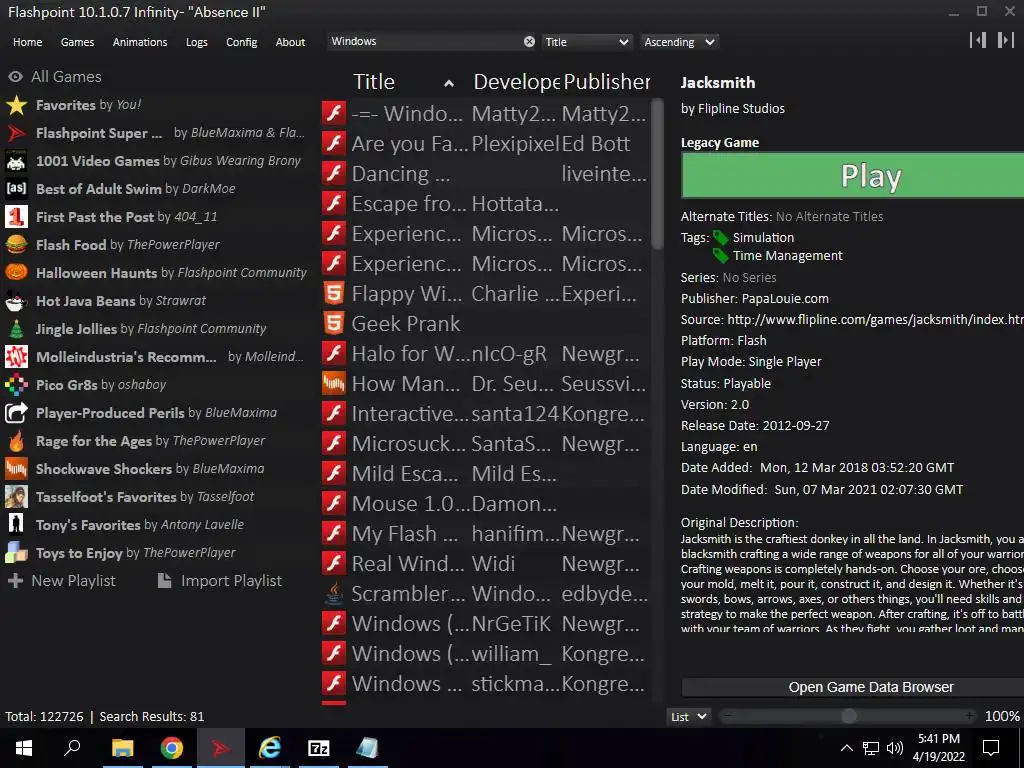This screenshot has width=1024, height=768.
Task: Open the Config tab
Action: coord(242,42)
